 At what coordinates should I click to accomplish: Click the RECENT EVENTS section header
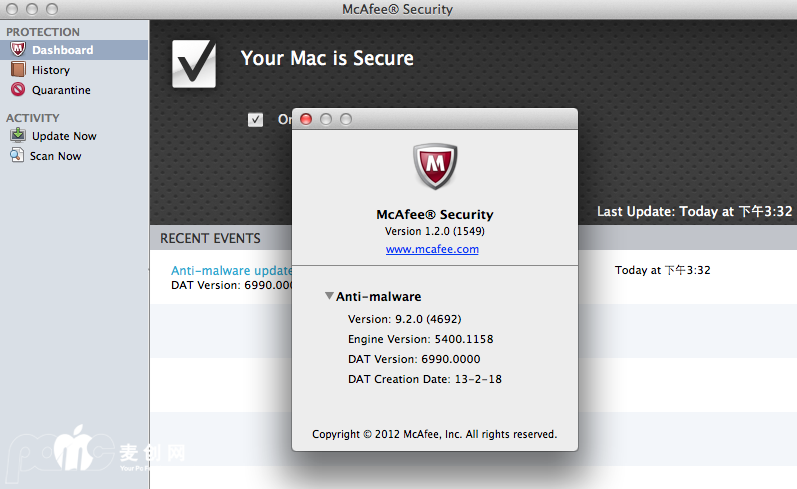(210, 238)
